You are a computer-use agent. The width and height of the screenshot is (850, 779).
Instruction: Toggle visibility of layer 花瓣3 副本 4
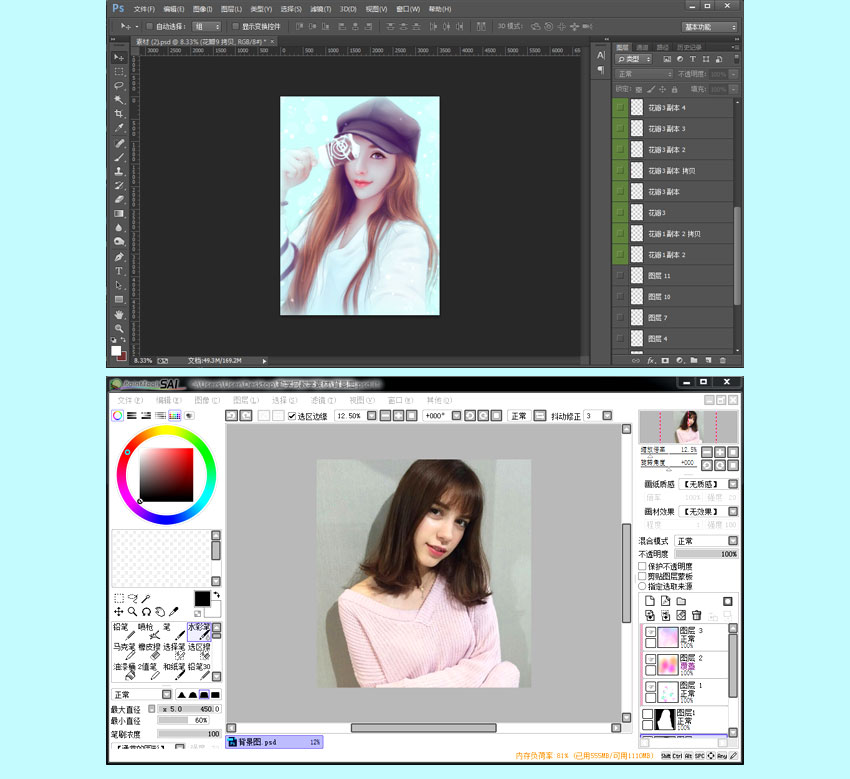[x=620, y=108]
